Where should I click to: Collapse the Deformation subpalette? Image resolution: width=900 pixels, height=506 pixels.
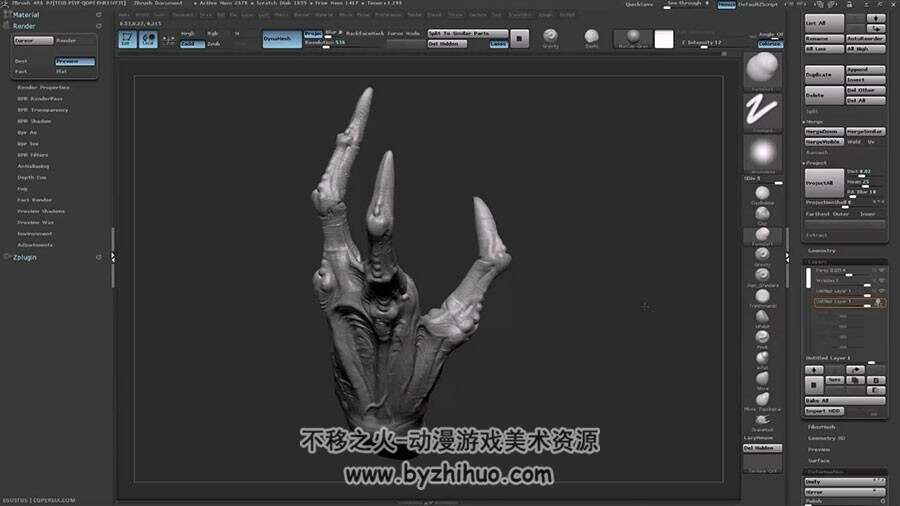point(826,472)
